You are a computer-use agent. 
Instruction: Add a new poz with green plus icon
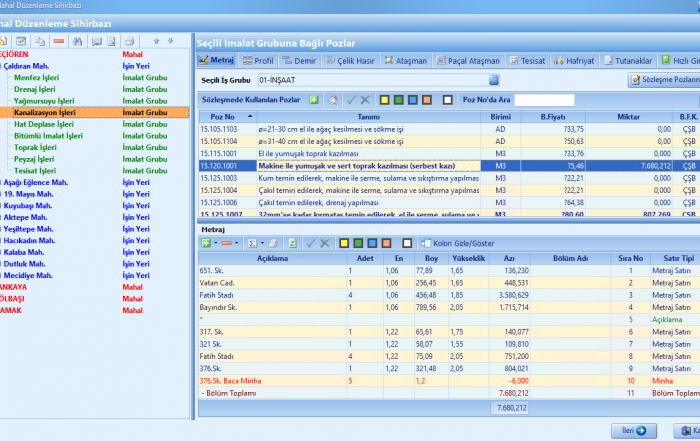[x=313, y=100]
